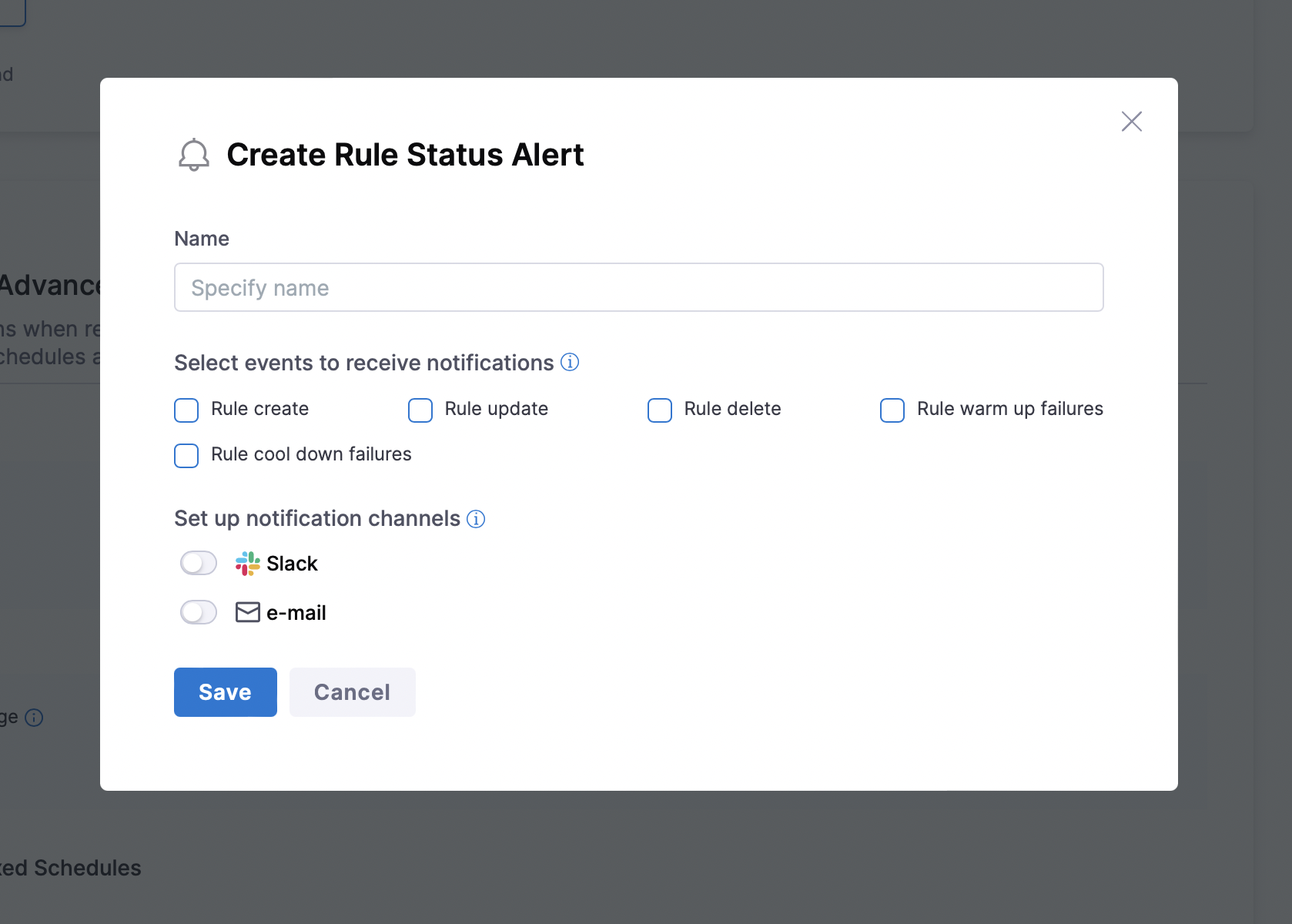Tick the Rule delete checkbox
Viewport: 1292px width, 924px height.
tap(660, 410)
